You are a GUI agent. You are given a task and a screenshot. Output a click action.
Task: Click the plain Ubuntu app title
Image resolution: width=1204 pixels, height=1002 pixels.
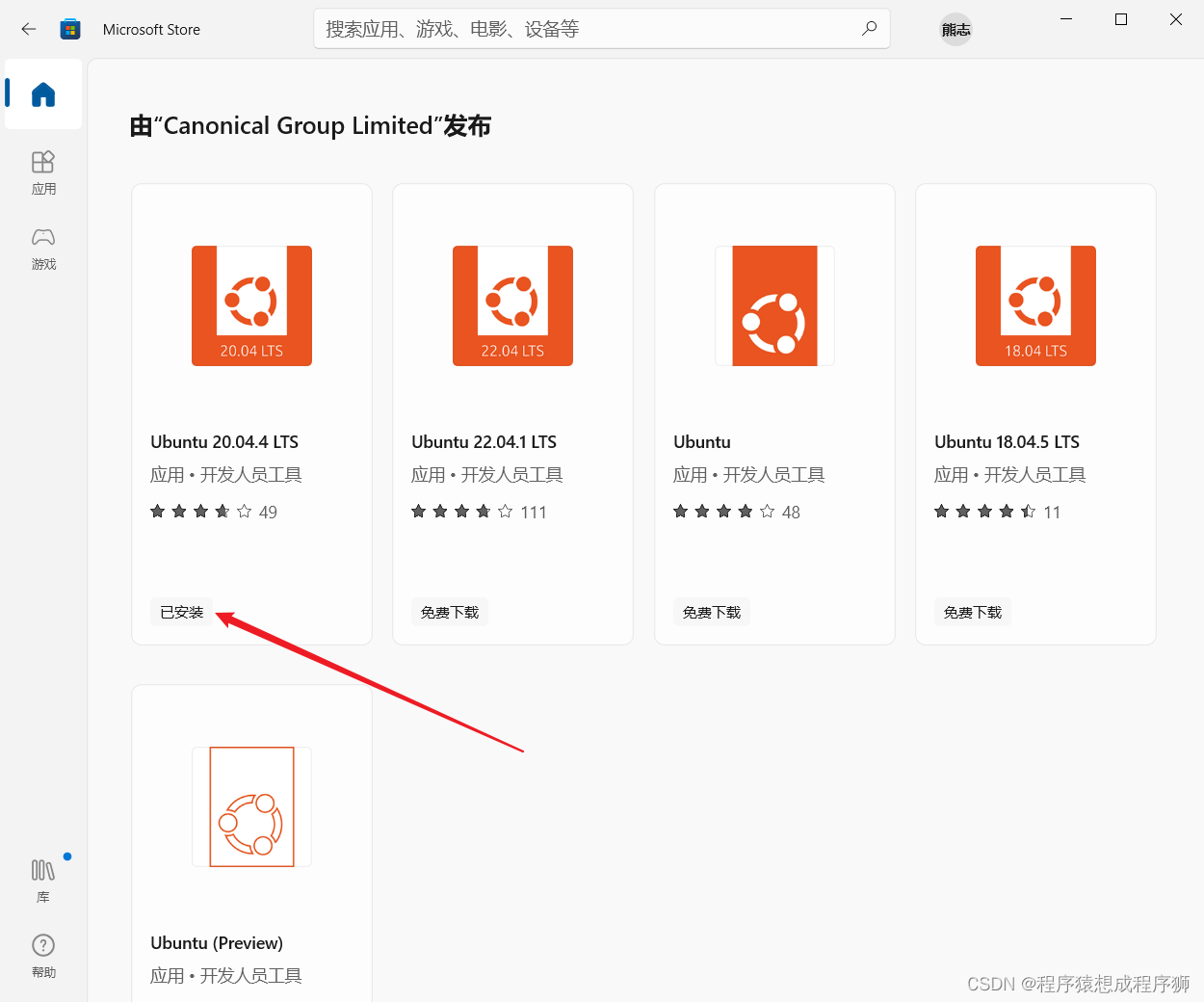pyautogui.click(x=702, y=442)
